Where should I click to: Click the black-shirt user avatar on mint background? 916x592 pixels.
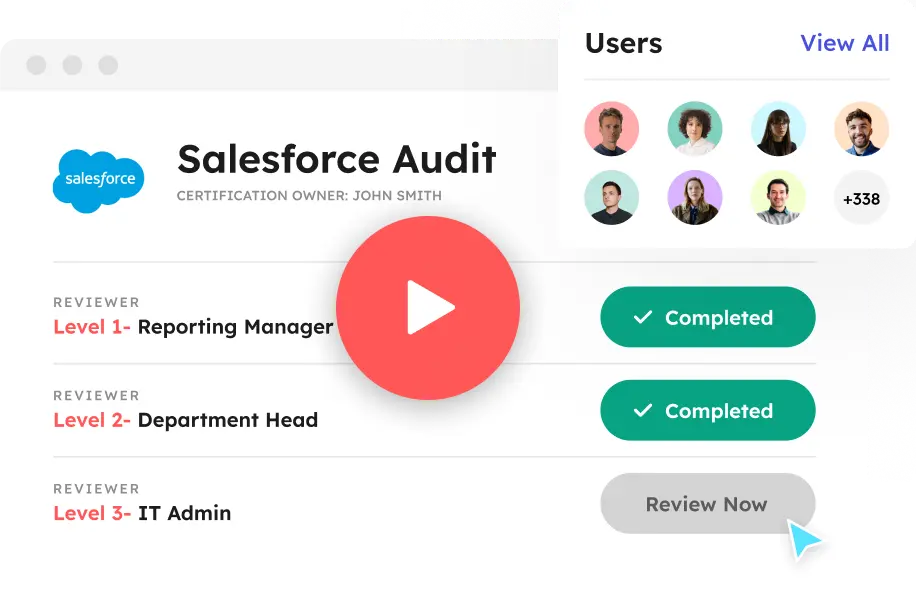[x=611, y=197]
